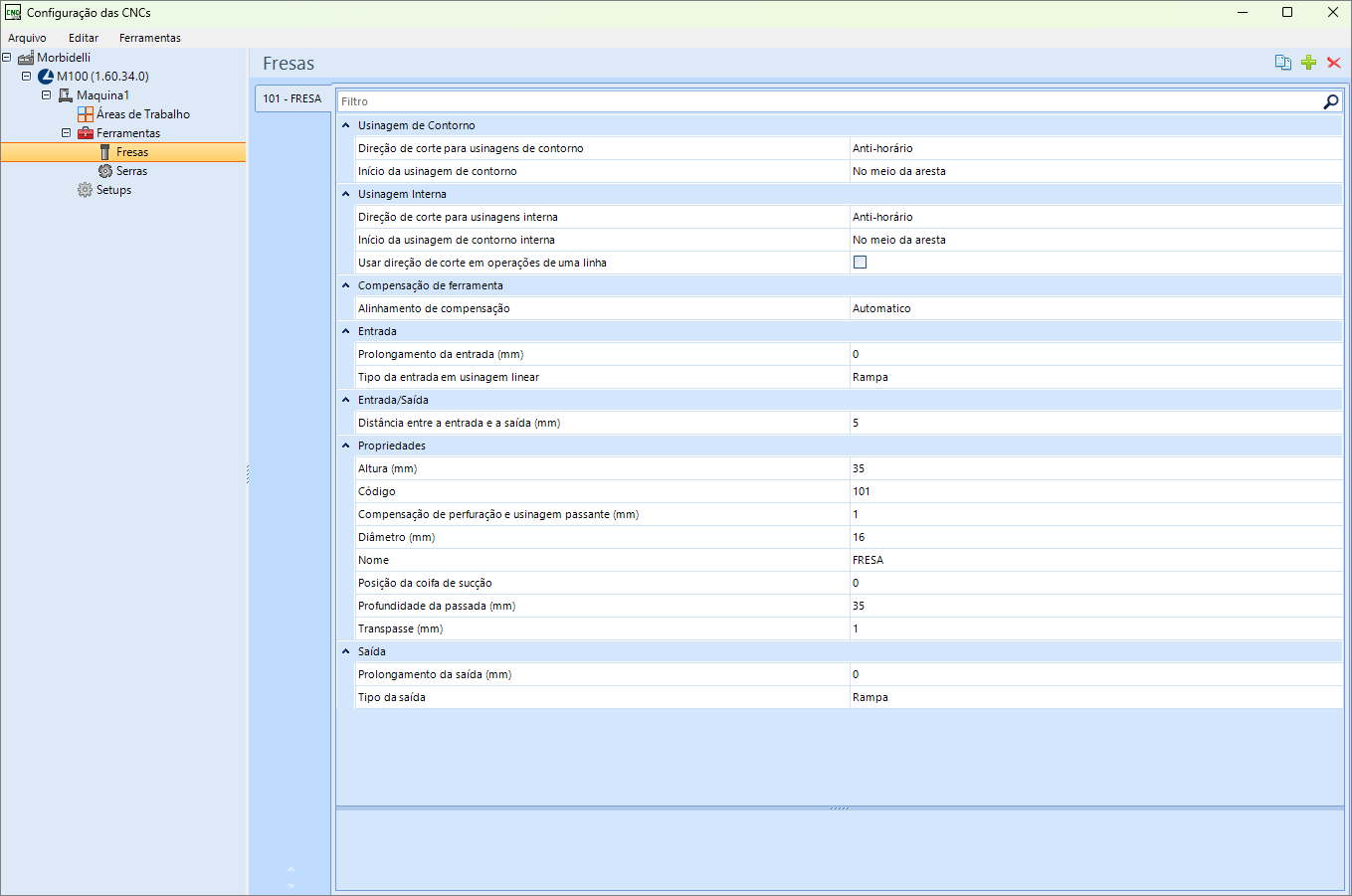The width and height of the screenshot is (1352, 896).
Task: Open the Ferramentas menu in menu bar
Action: tap(150, 38)
